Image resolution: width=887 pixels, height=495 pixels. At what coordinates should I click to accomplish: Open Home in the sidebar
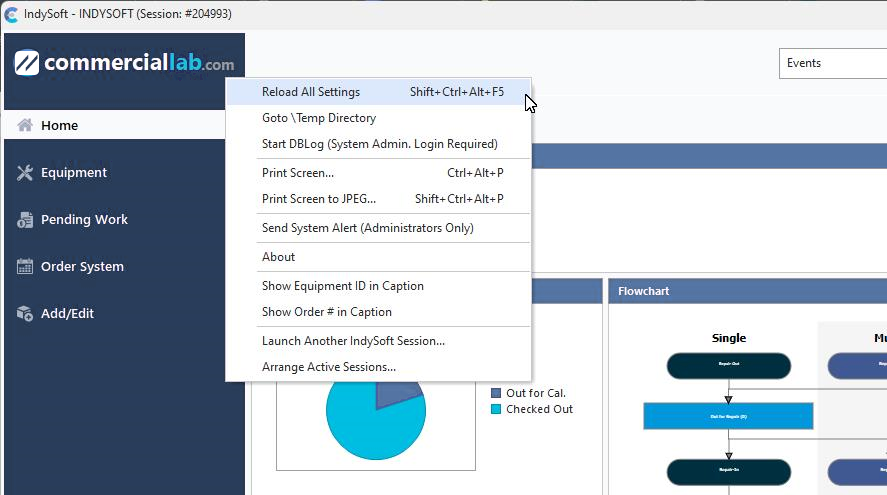115,125
